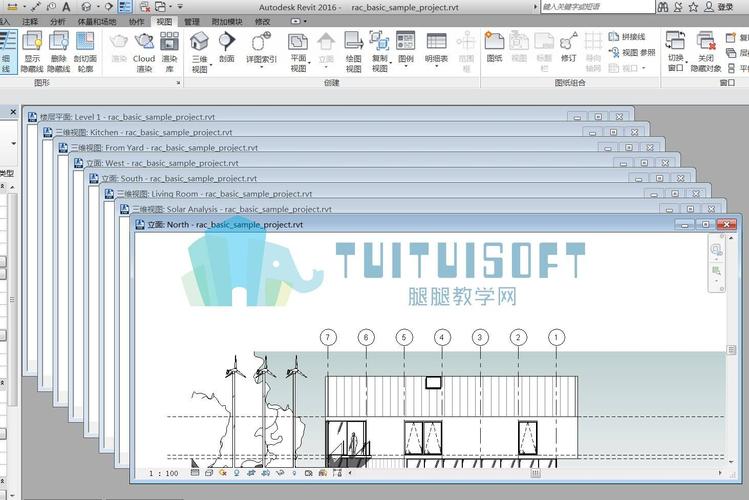
Task: Click the zoom tool in navigation bar
Action: tap(716, 271)
